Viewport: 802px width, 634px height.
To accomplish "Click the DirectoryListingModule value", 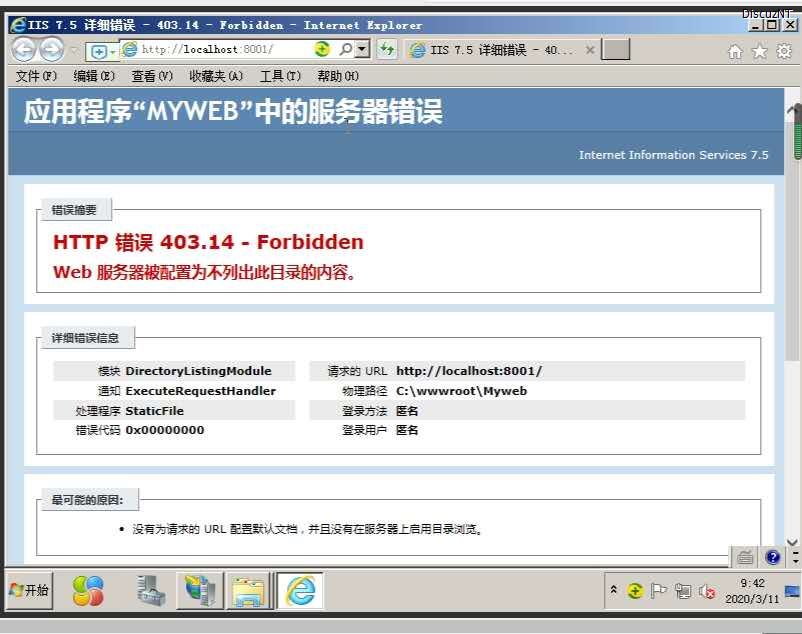I will pos(198,371).
